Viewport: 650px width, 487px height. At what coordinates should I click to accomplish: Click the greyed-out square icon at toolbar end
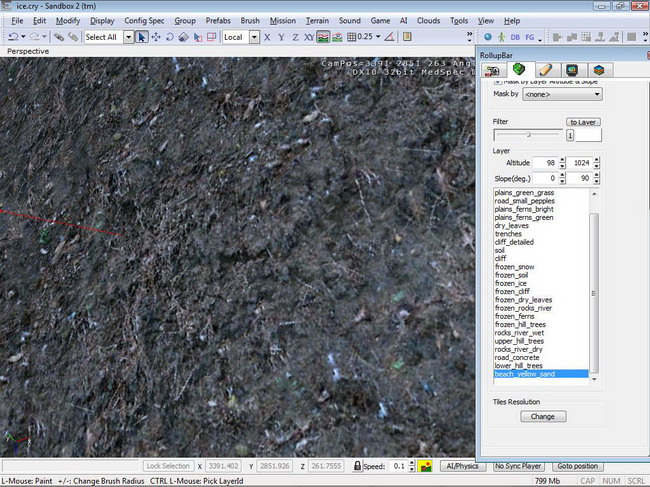click(631, 37)
